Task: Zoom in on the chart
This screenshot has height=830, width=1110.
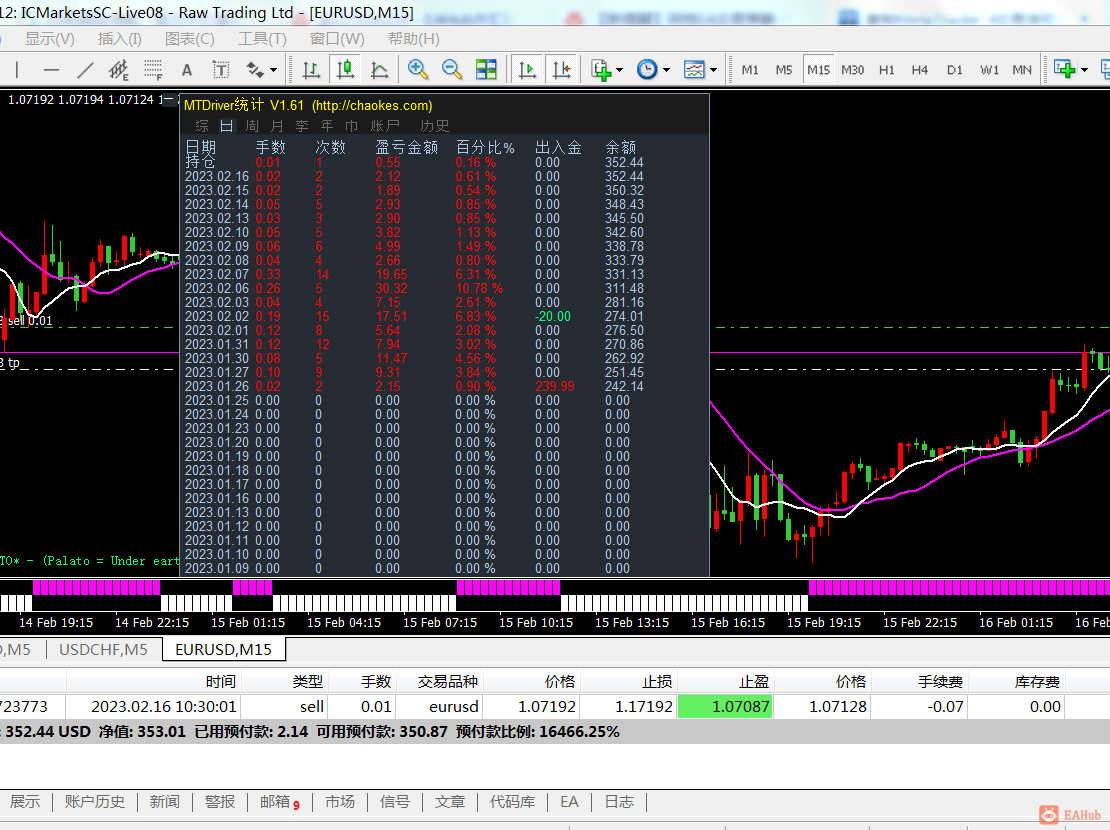Action: coord(418,69)
